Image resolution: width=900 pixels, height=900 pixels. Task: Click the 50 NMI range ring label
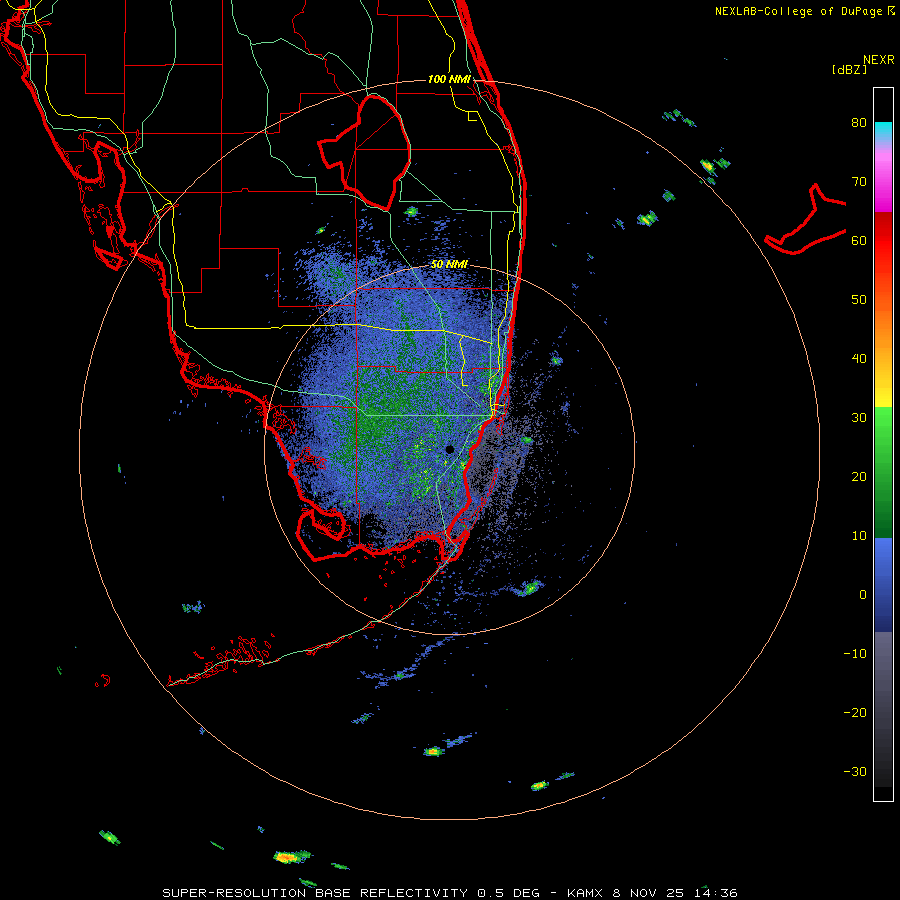[449, 265]
